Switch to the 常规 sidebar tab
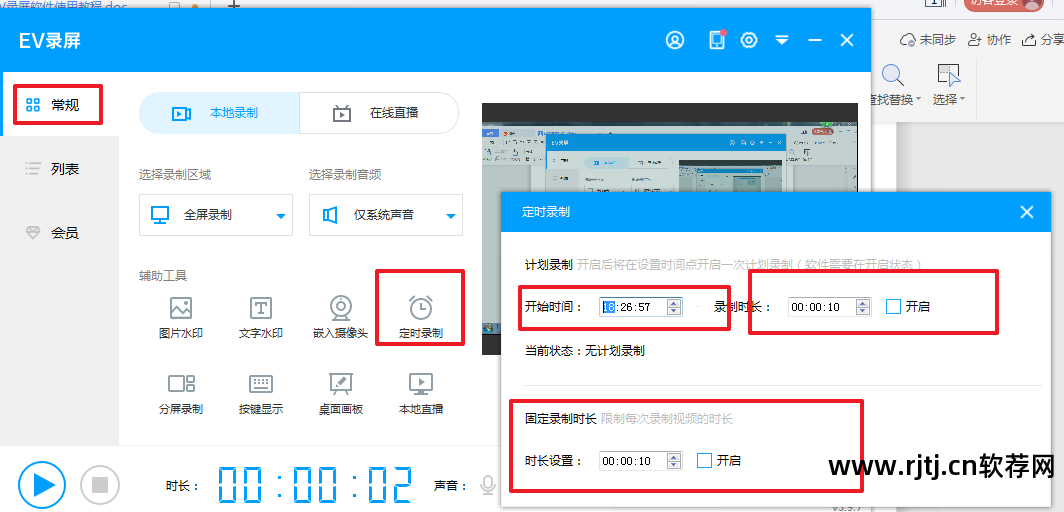 (x=58, y=104)
